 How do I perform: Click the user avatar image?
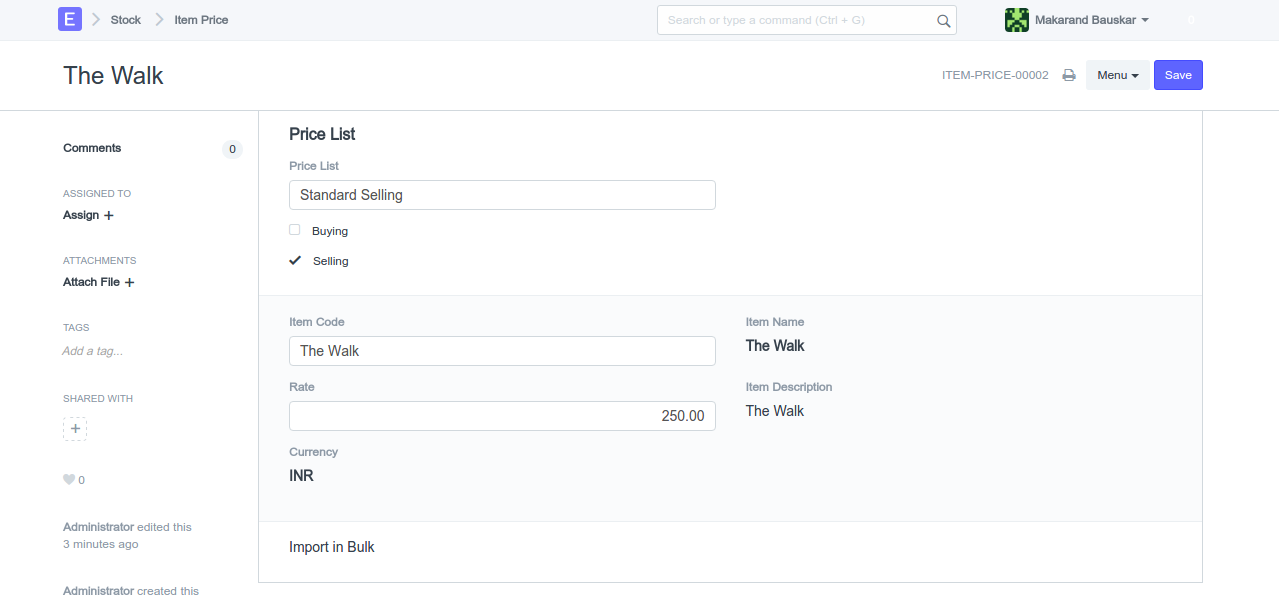click(1016, 20)
